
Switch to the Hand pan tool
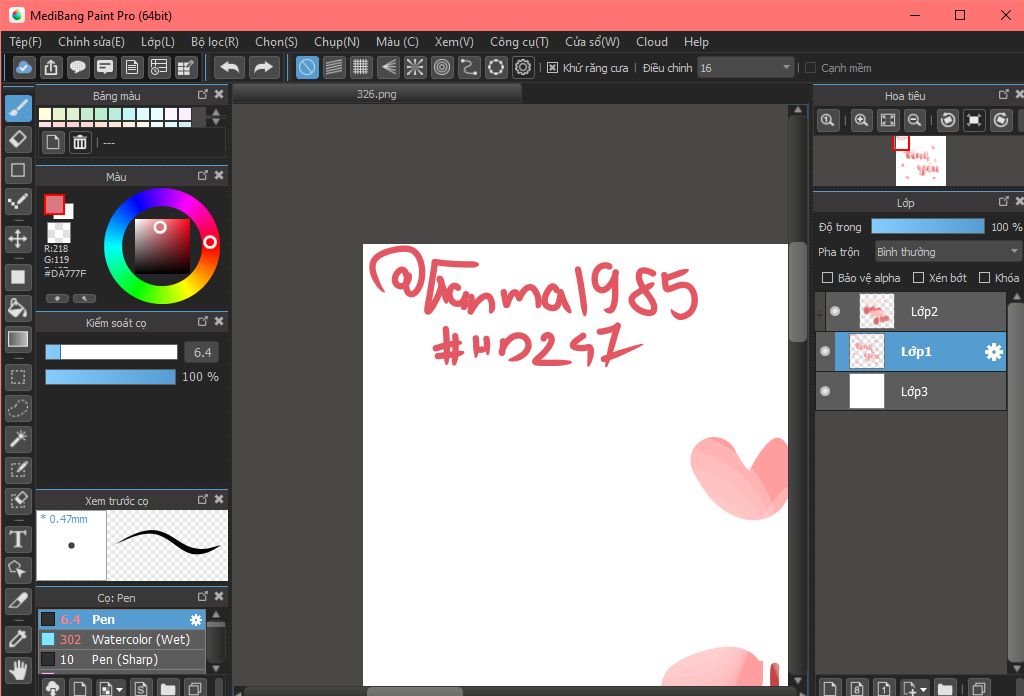(x=18, y=670)
